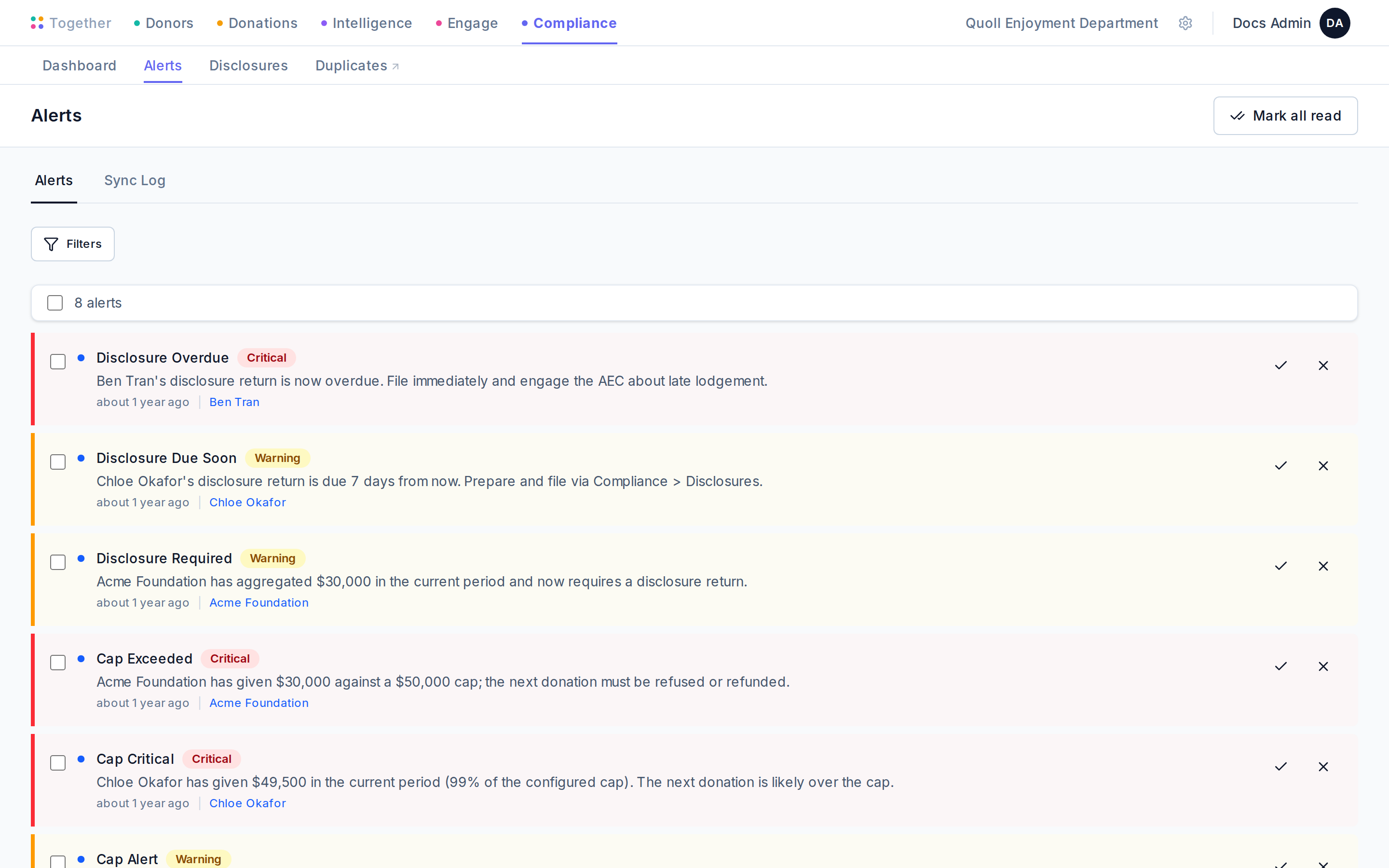Open the Engage menu
The width and height of the screenshot is (1389, 868).
click(467, 23)
